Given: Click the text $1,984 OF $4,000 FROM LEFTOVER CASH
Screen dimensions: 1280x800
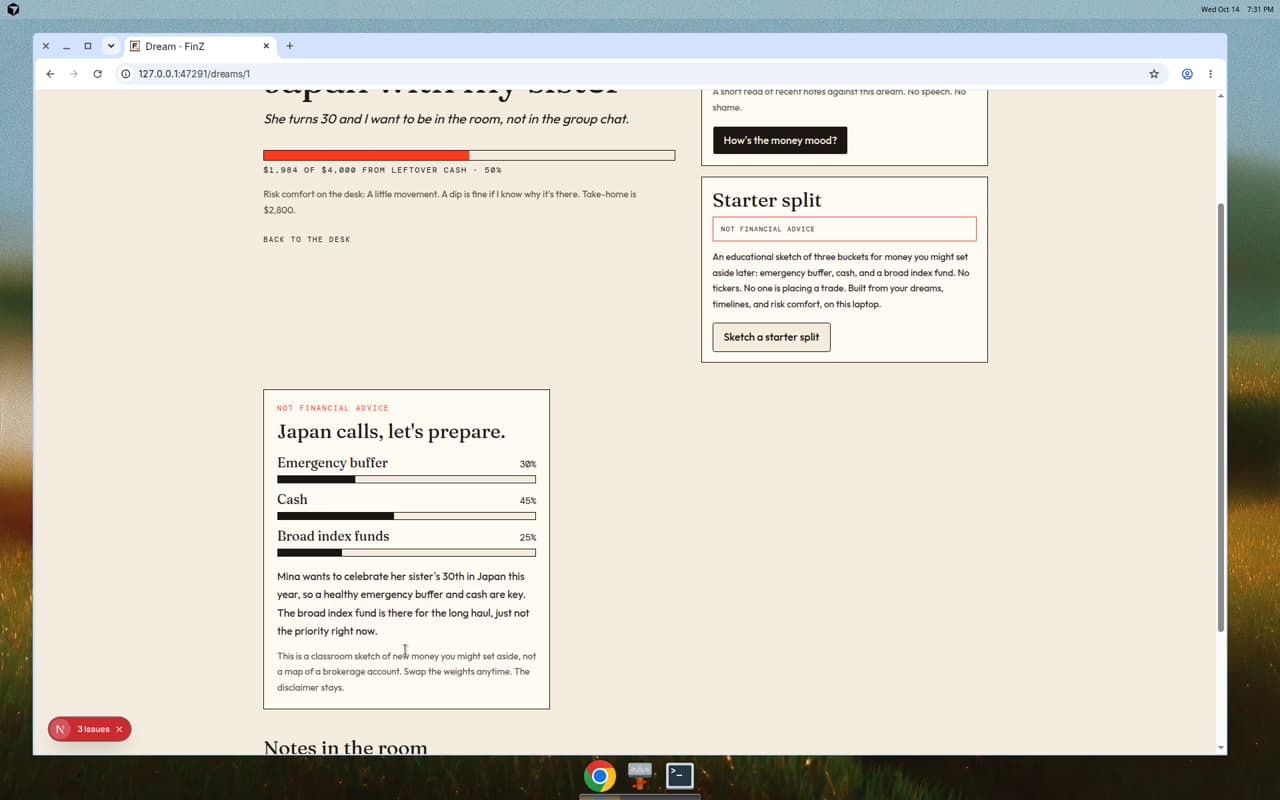Looking at the screenshot, I should pyautogui.click(x=365, y=170).
